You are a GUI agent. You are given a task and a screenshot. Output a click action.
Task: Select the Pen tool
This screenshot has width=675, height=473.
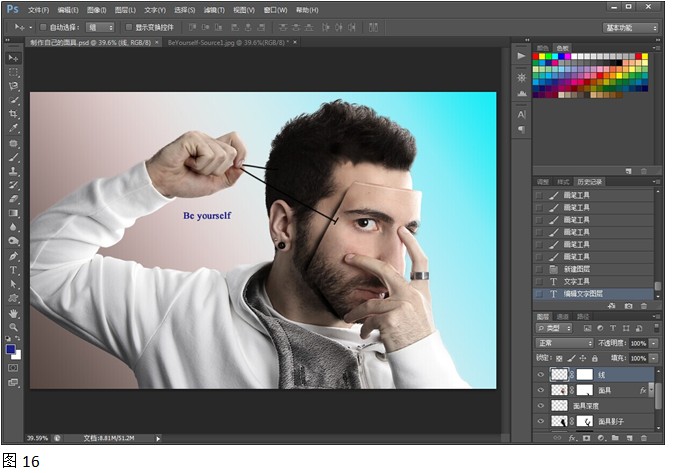(x=13, y=256)
